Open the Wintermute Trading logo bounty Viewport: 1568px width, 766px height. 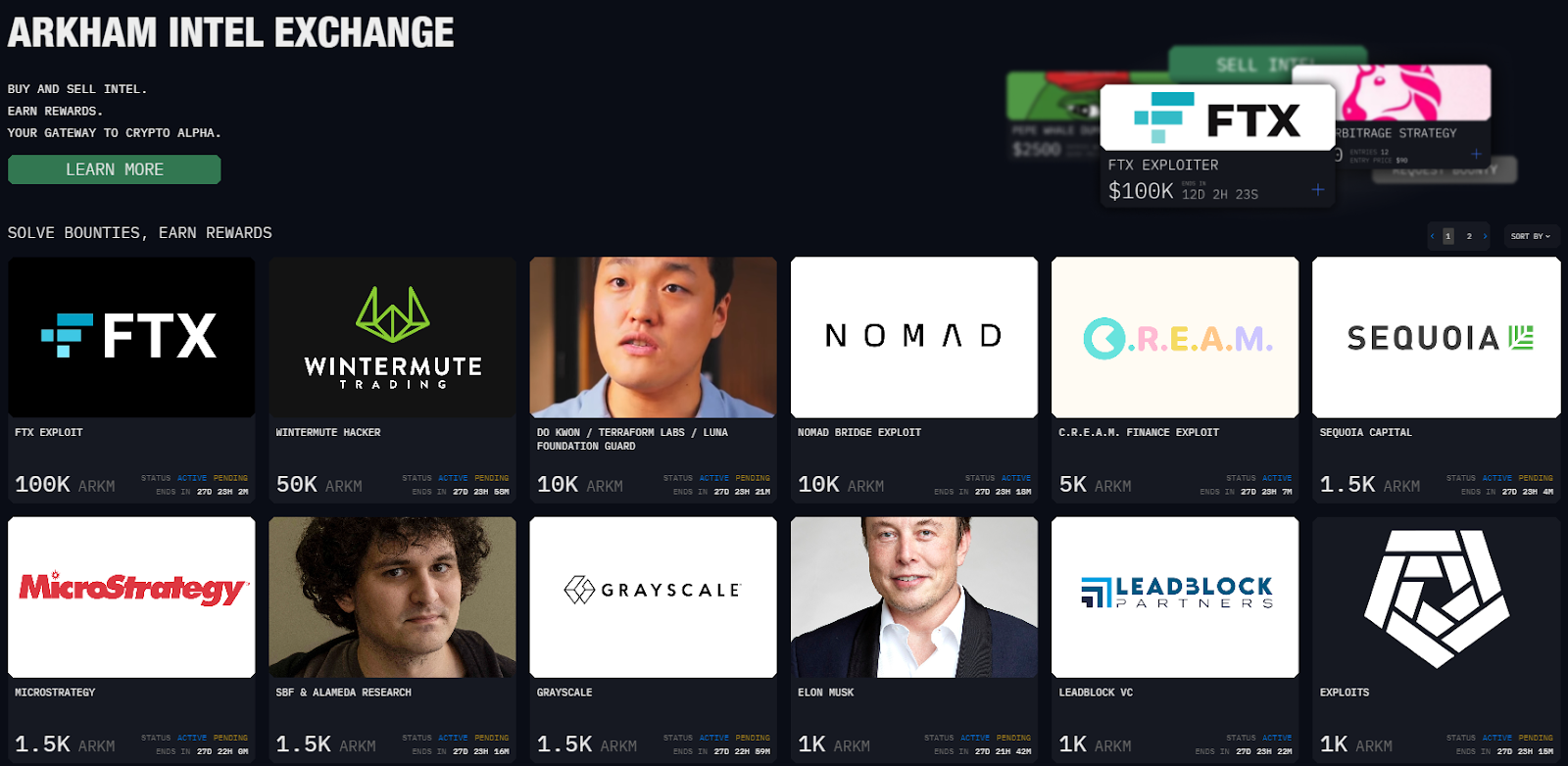pyautogui.click(x=392, y=337)
